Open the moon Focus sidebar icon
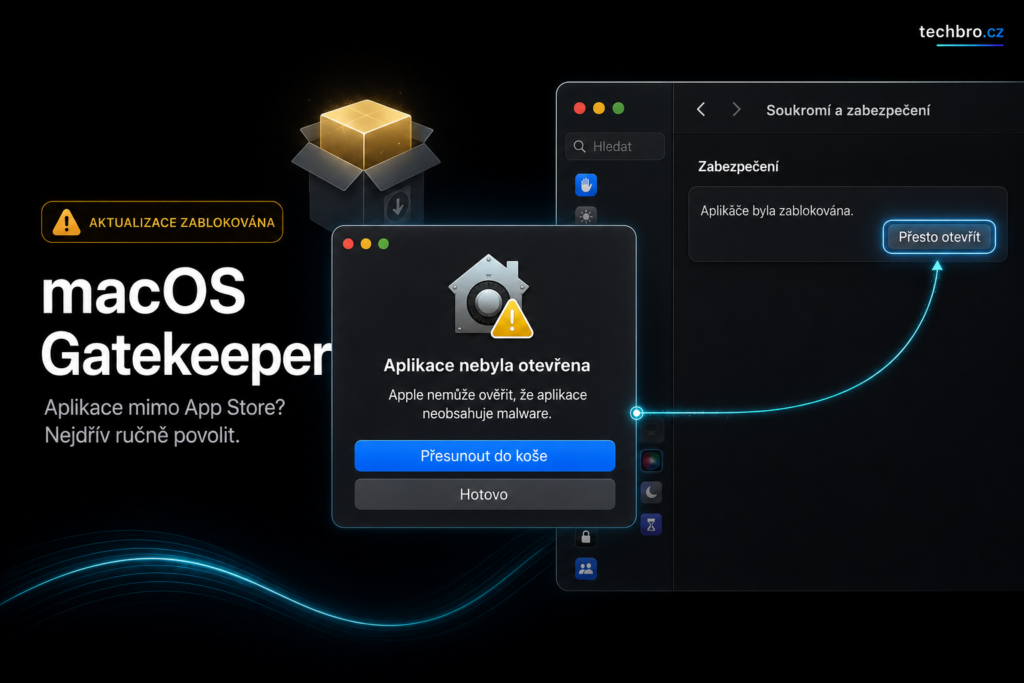1024x683 pixels. tap(651, 492)
